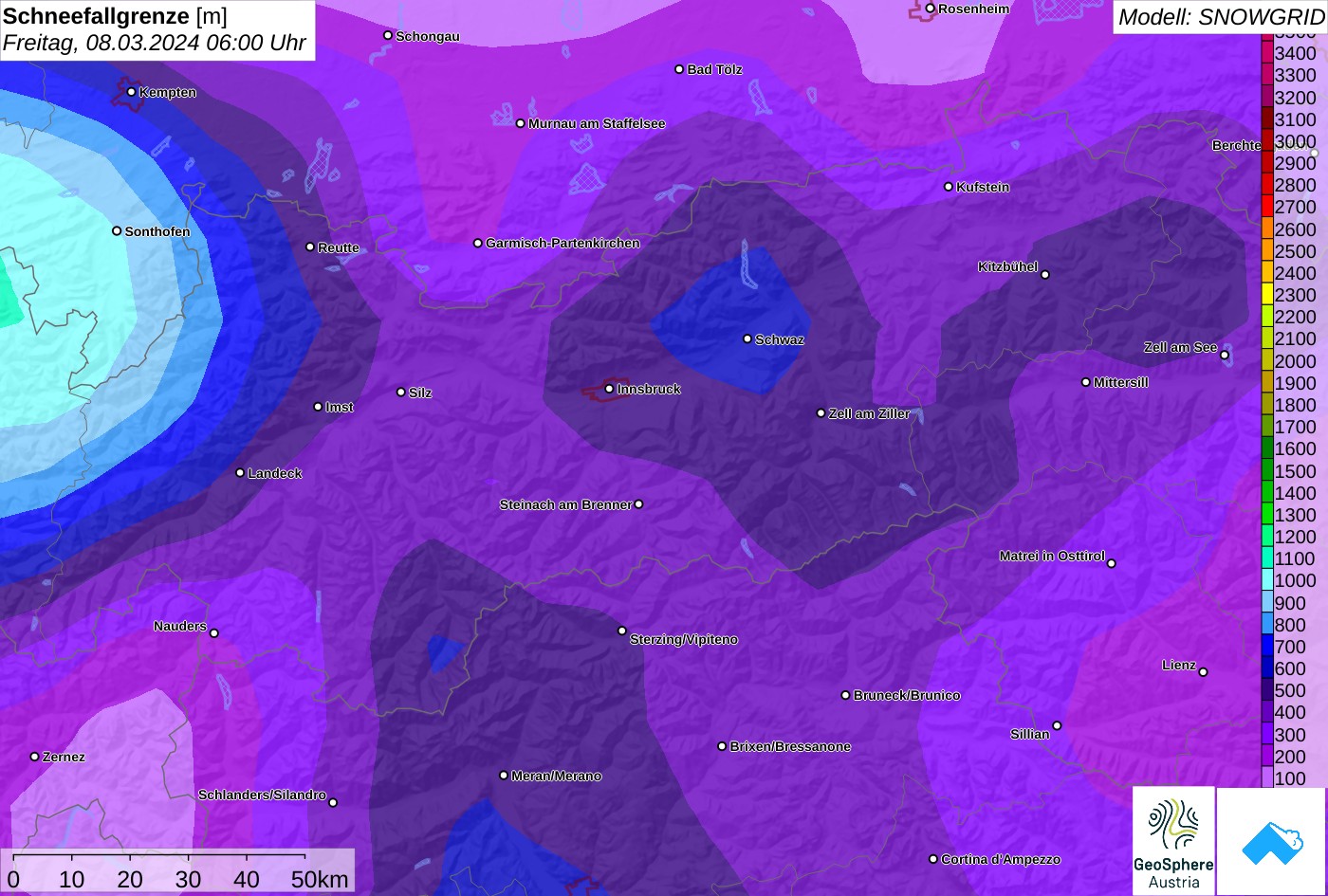Click the 'Garmisch-Partenkirchen' label
The image size is (1328, 896).
click(x=563, y=244)
